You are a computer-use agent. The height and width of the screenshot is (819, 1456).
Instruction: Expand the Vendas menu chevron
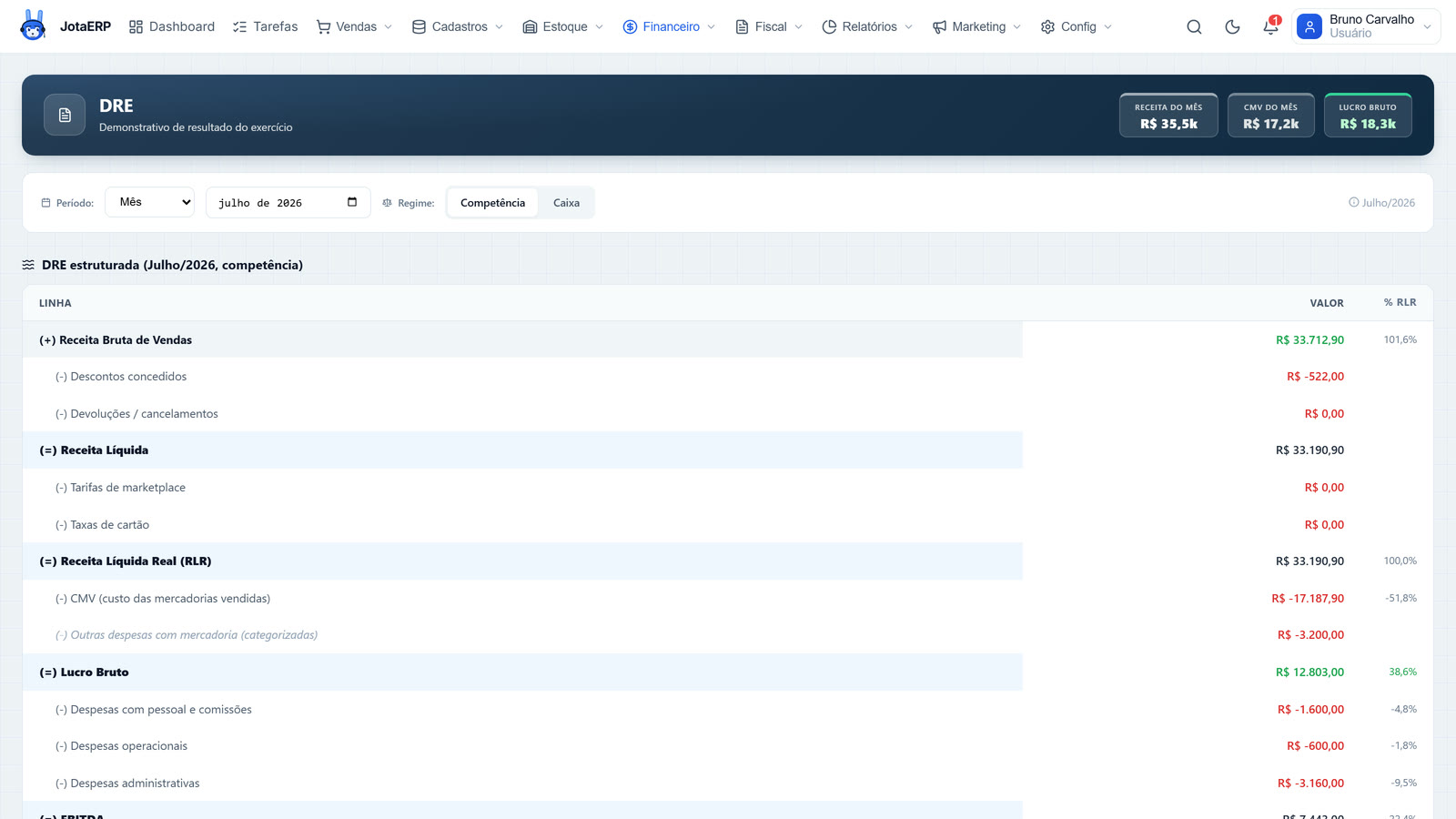point(389,27)
